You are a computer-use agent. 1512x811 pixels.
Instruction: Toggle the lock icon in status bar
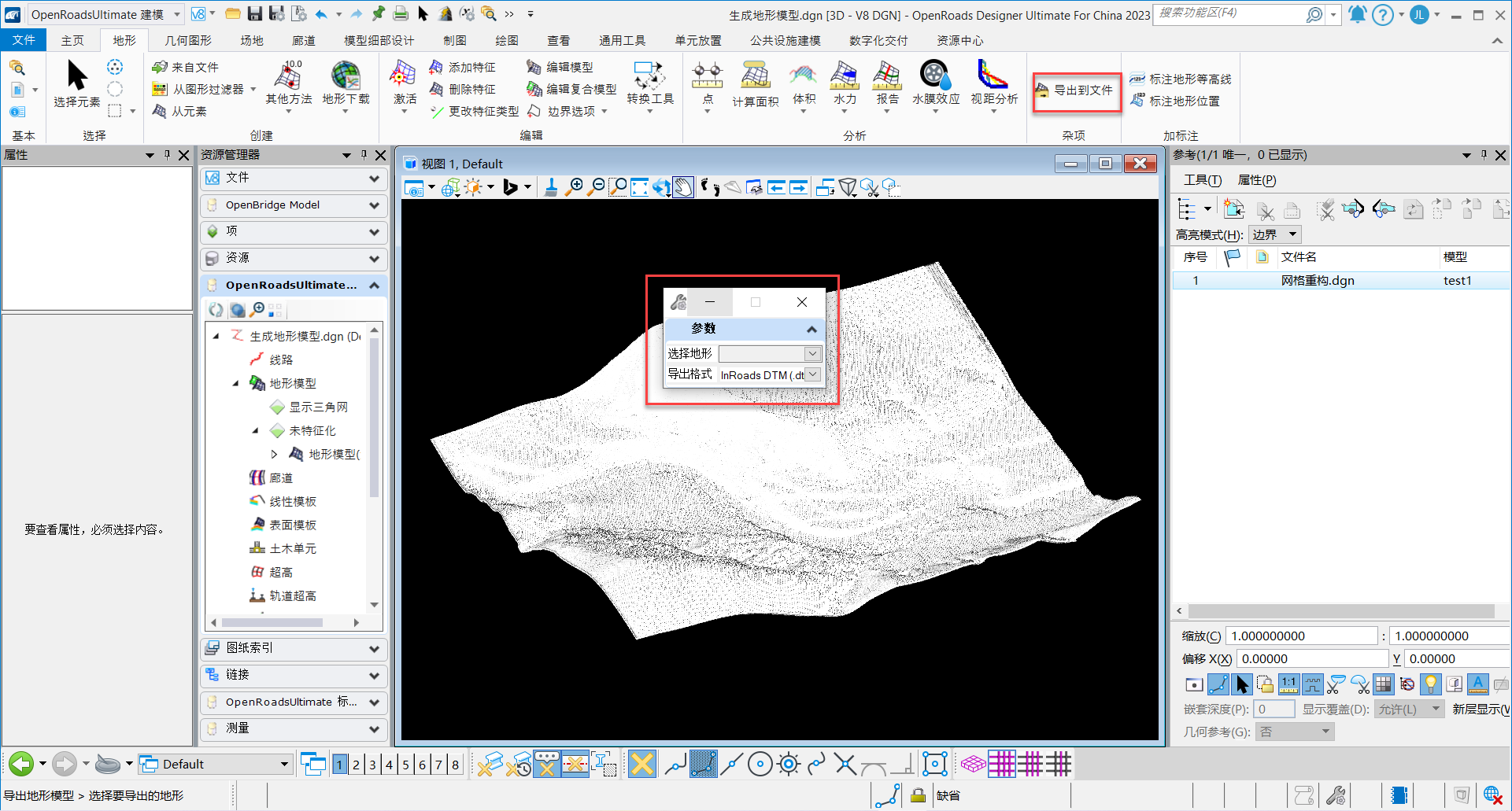pyautogui.click(x=918, y=795)
